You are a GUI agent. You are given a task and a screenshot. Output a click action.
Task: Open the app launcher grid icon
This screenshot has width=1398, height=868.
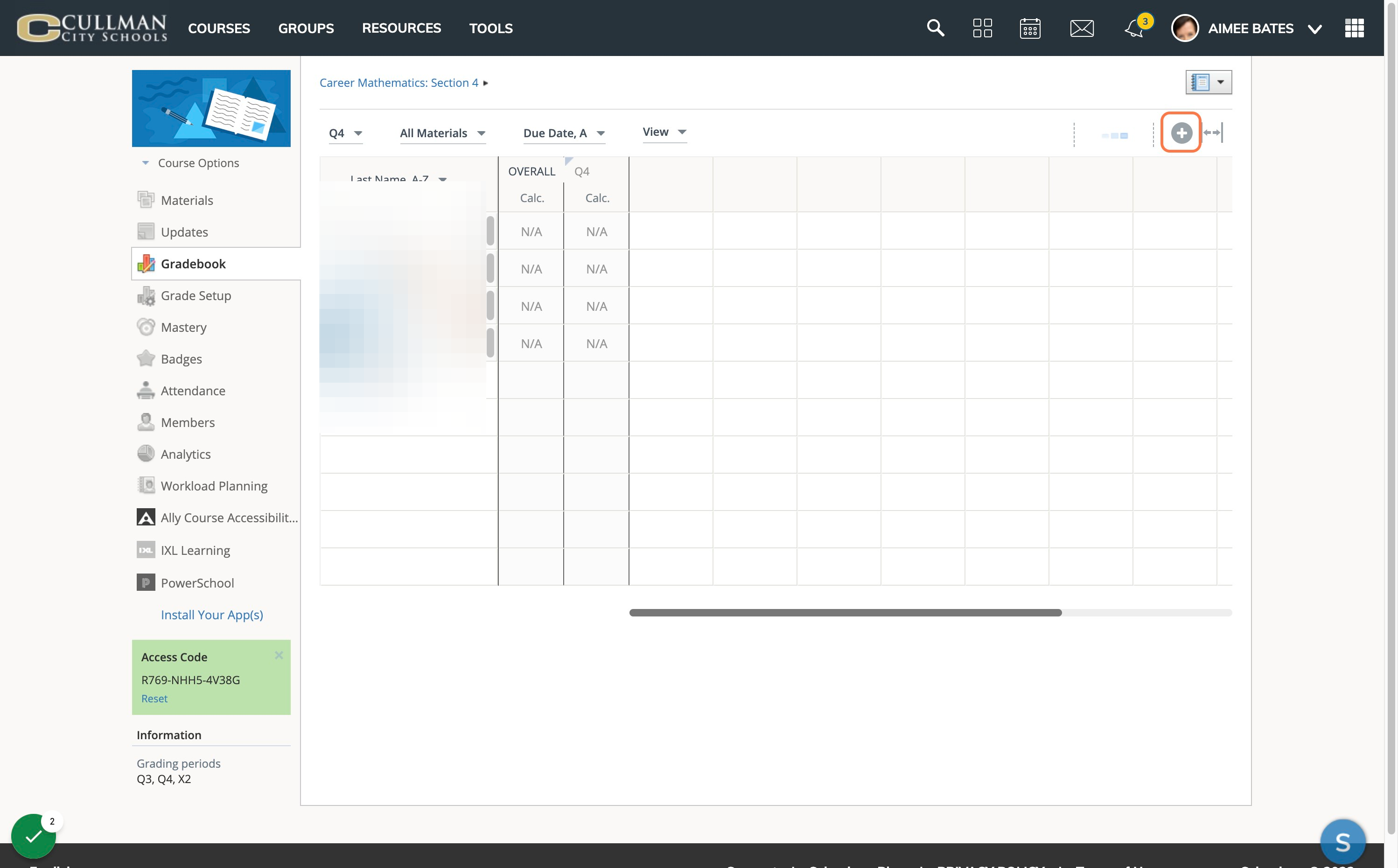click(1355, 28)
